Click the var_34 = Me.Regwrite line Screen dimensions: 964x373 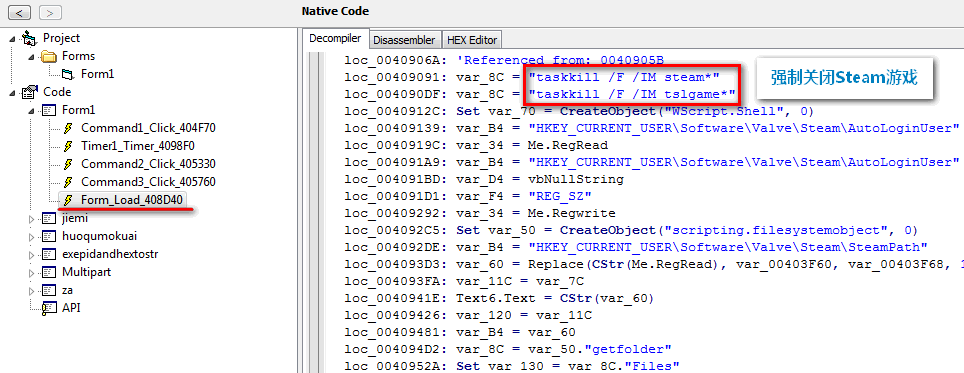pos(480,213)
